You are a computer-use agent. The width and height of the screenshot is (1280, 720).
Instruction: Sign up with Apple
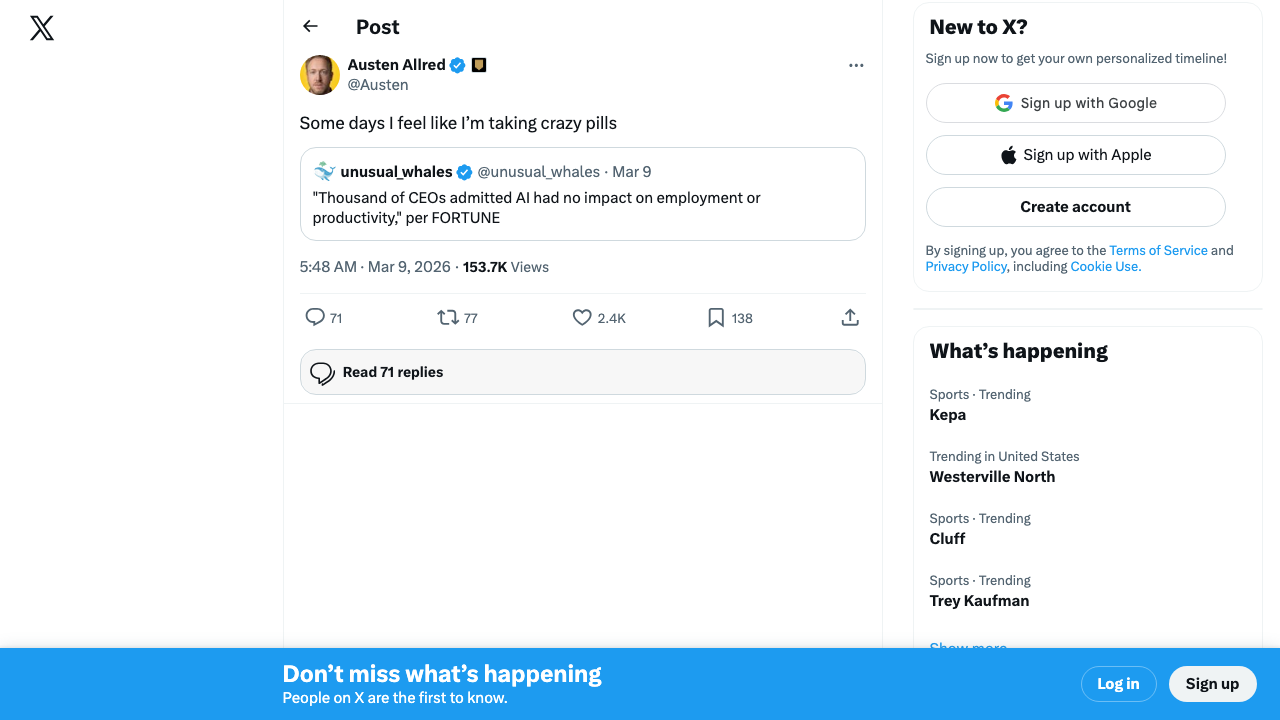point(1075,155)
